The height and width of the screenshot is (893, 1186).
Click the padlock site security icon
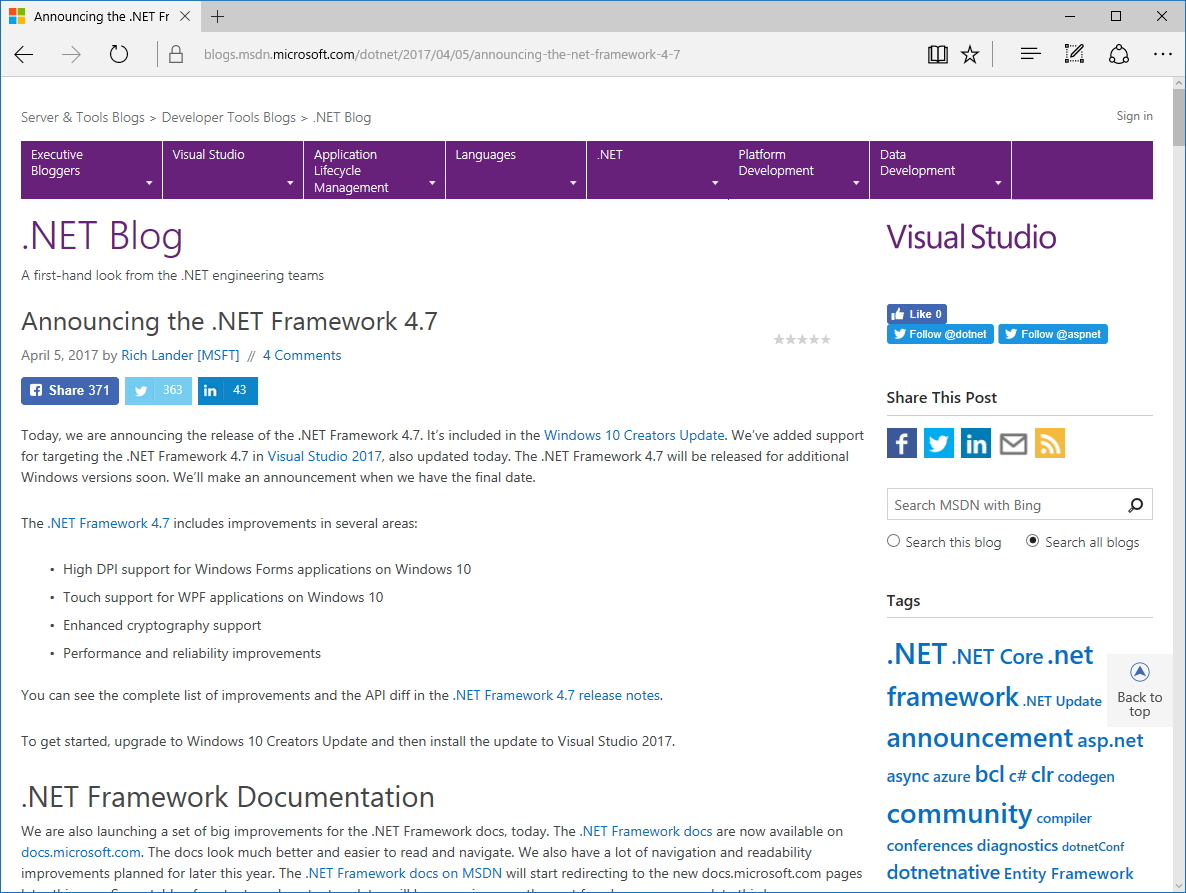click(x=175, y=54)
